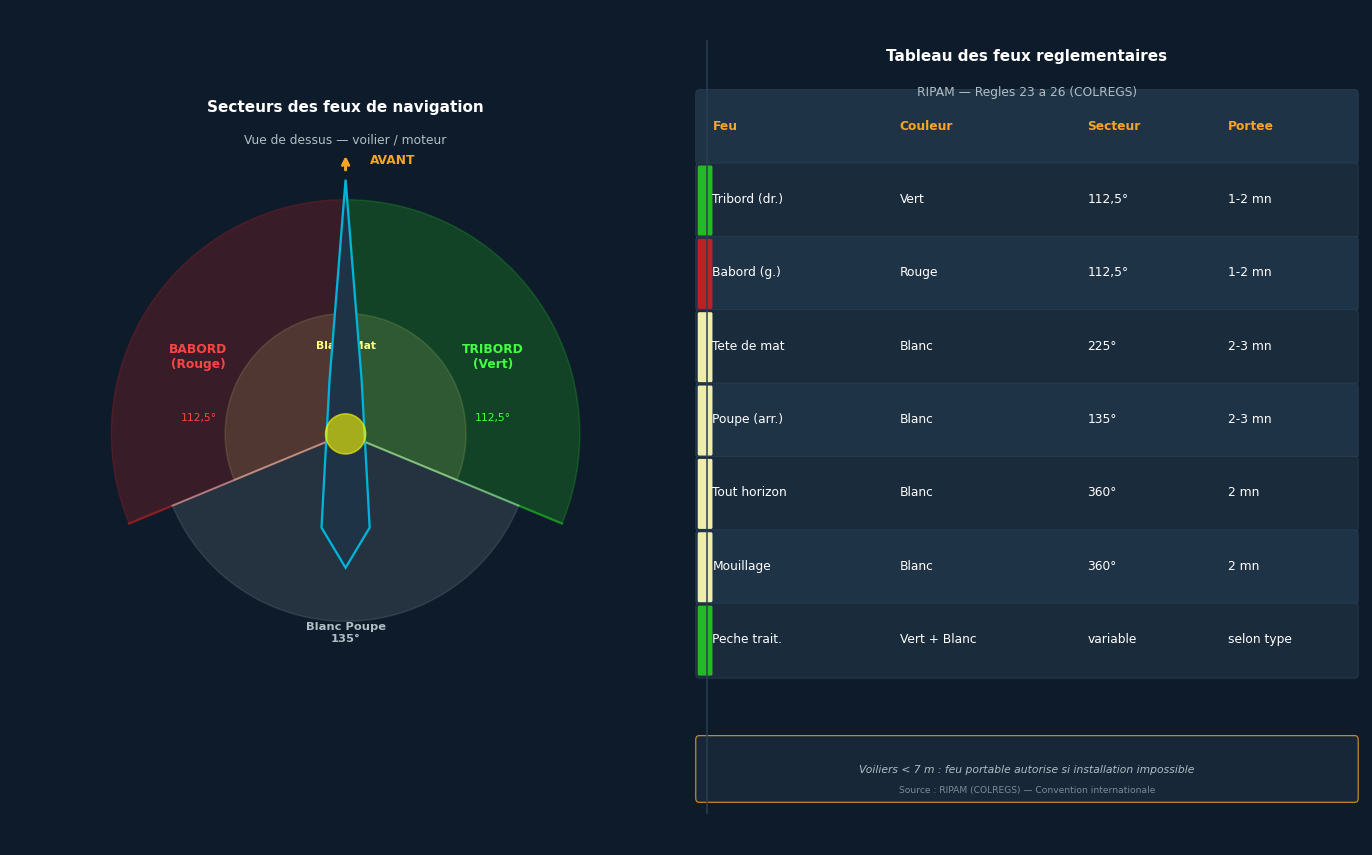Click '112,5°' in the Babord table row
Viewport: 1372px width, 855px height.
(1107, 273)
